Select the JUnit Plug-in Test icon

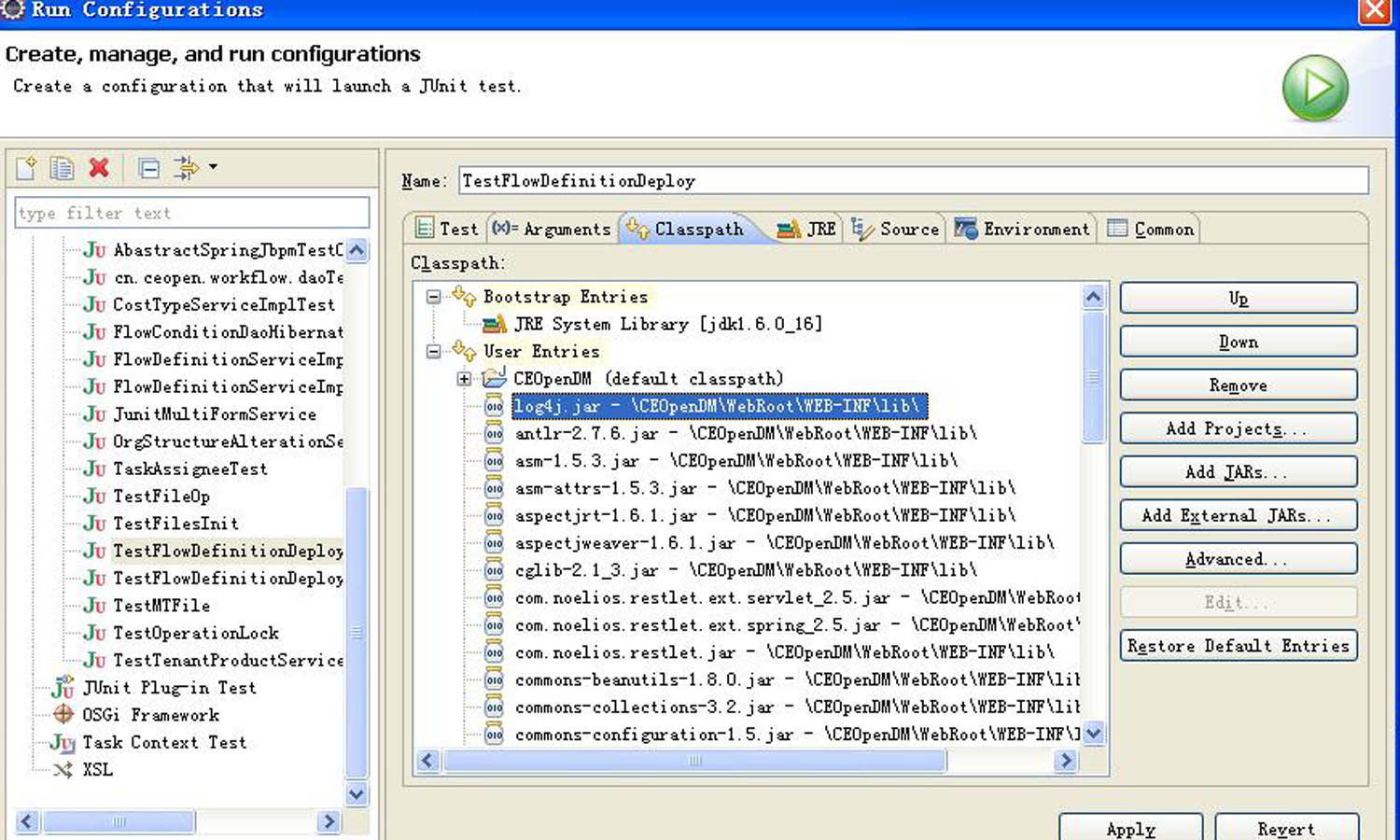(x=62, y=688)
